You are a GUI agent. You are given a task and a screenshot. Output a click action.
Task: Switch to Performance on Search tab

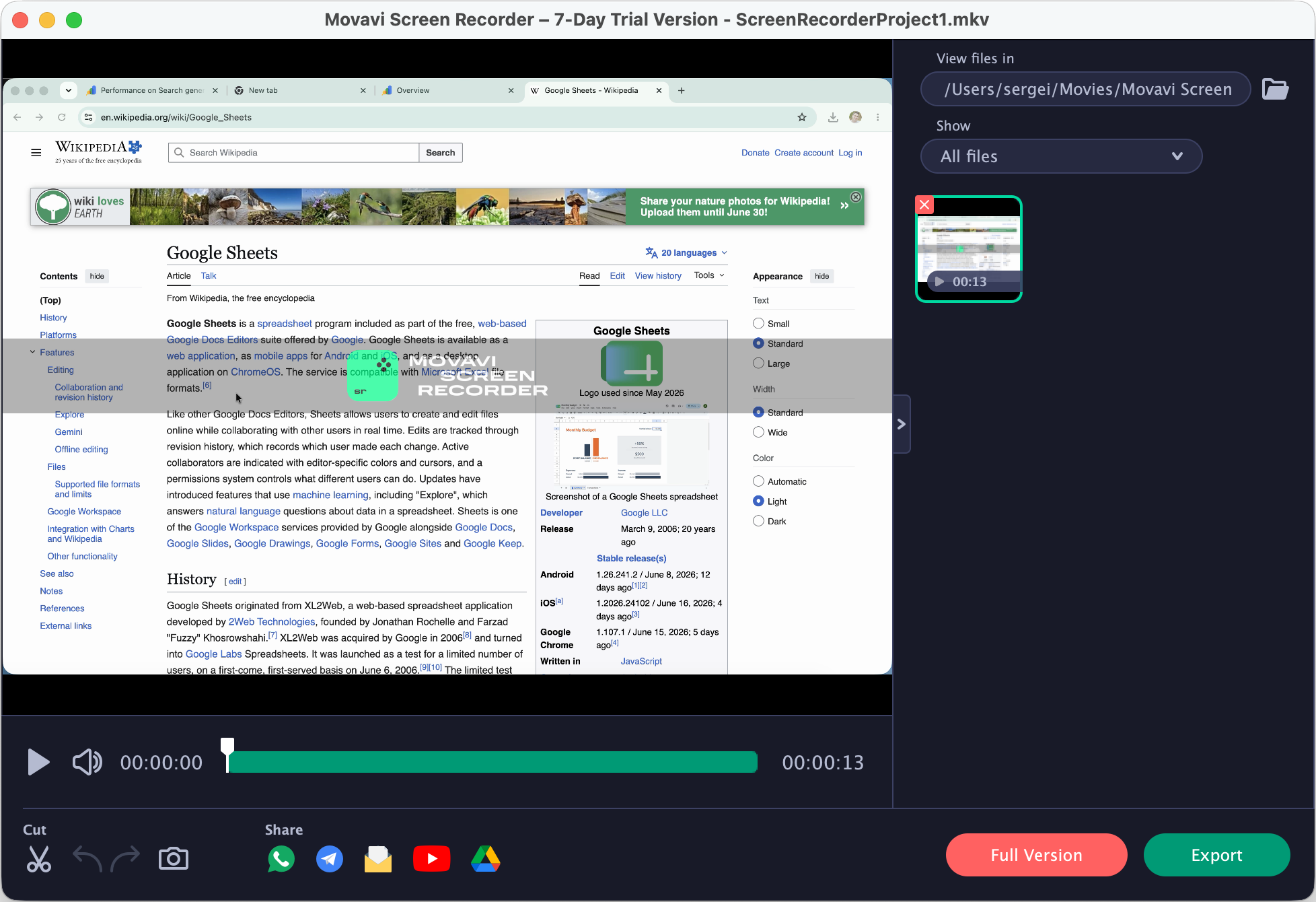(151, 90)
